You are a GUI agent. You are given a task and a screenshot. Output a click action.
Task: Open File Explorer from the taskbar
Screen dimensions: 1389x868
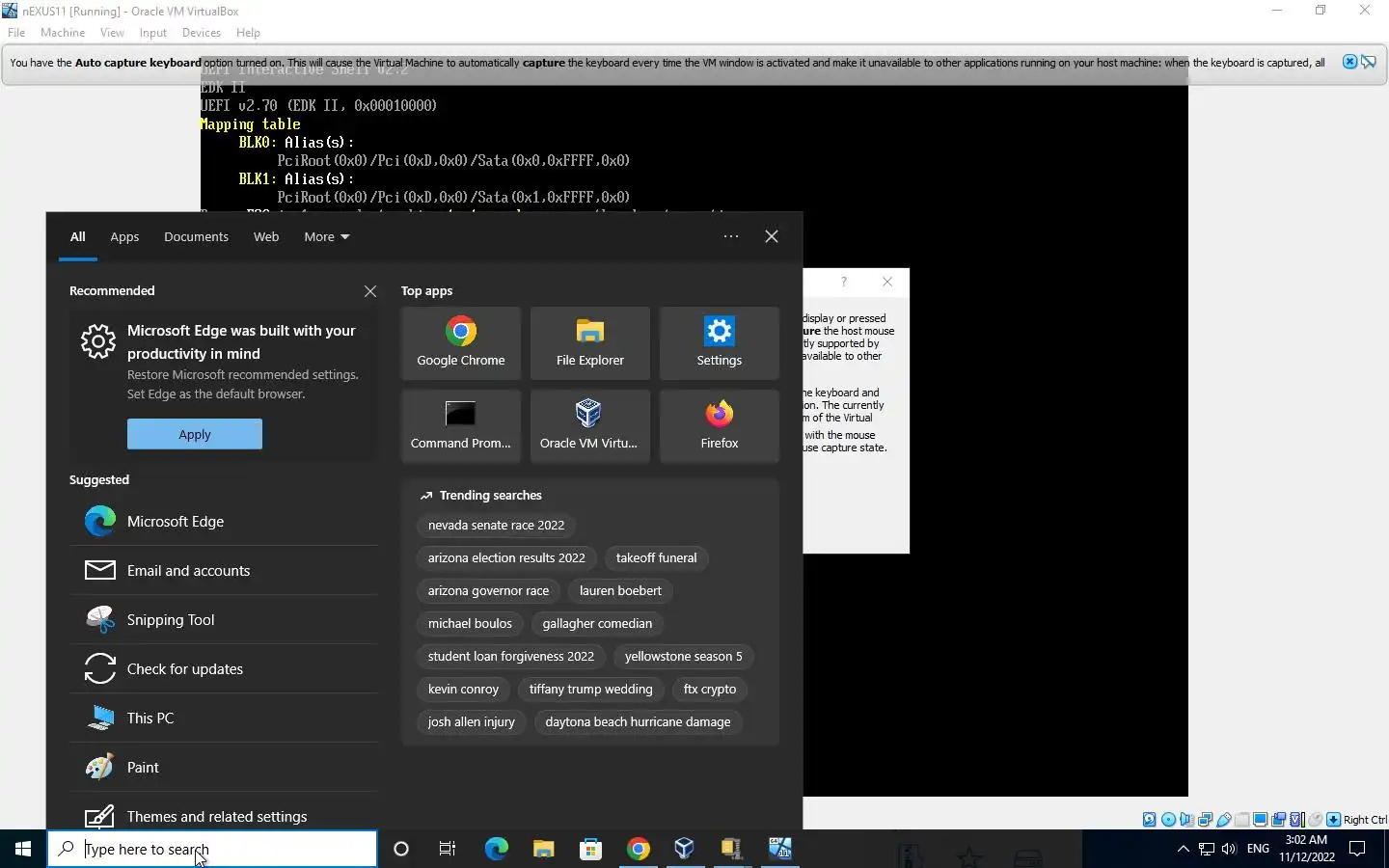click(x=543, y=849)
